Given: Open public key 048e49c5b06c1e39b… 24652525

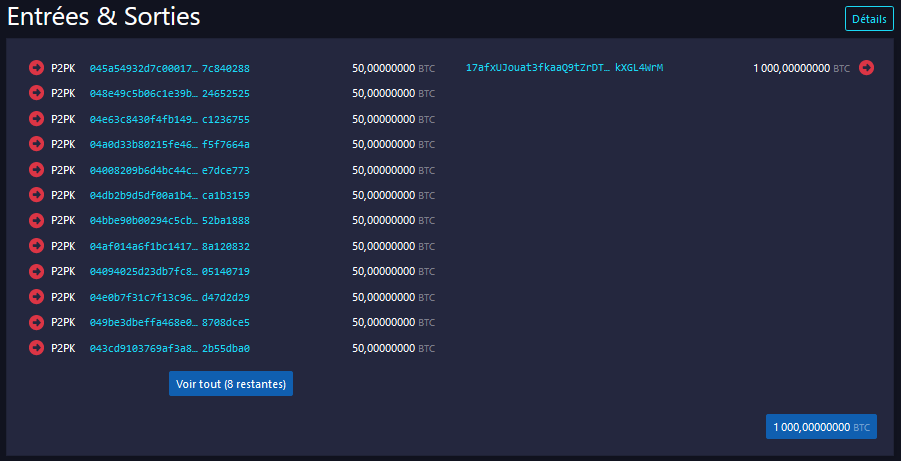Looking at the screenshot, I should [170, 93].
